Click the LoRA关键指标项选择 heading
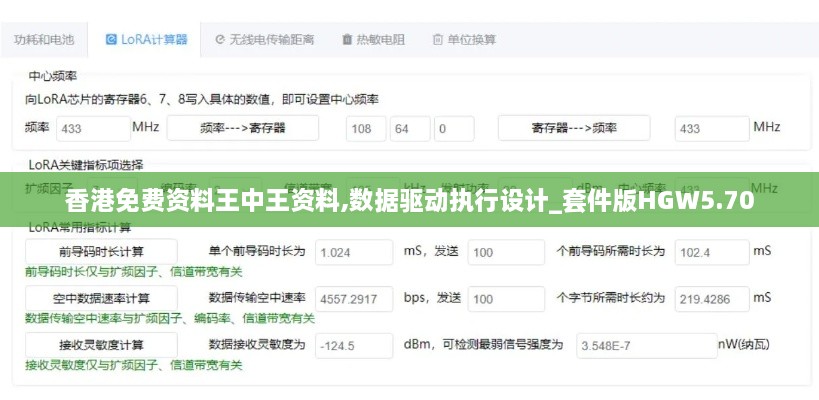Screen dimensions: 819x400 click(x=86, y=166)
